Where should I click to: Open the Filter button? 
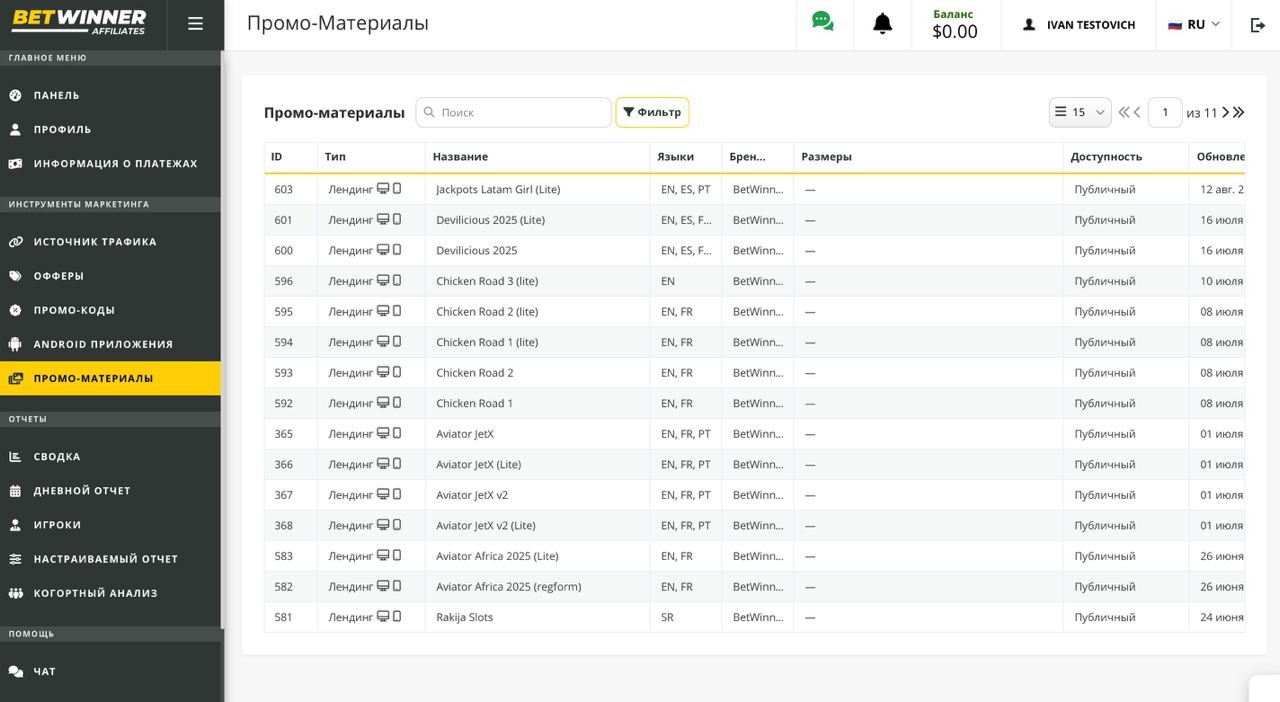(652, 112)
